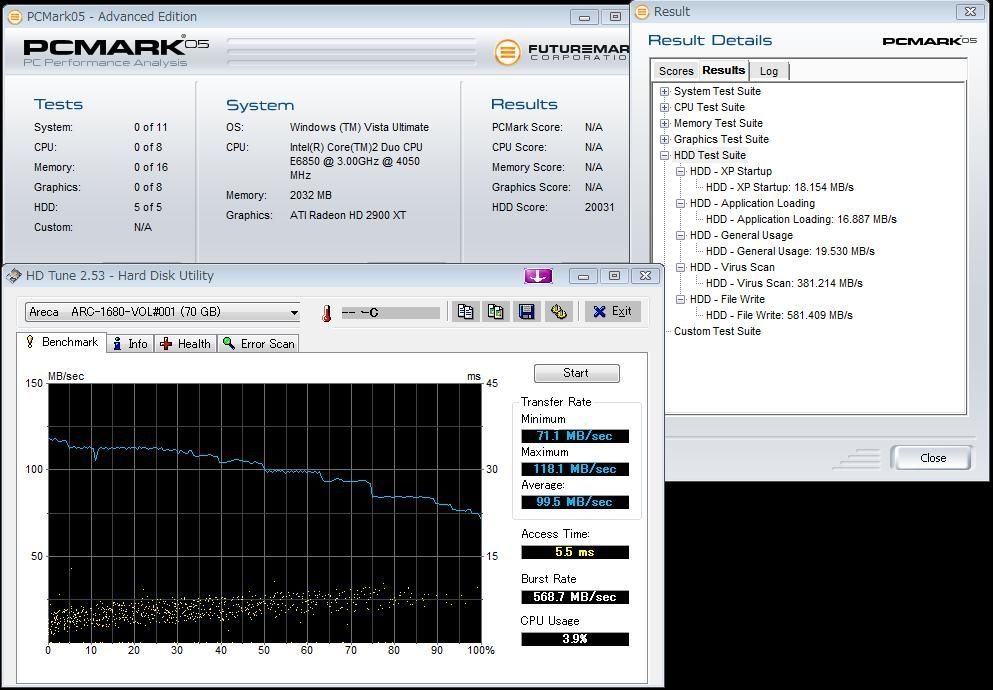Select 'HDD - Virus Scan: 381.214 MB/s' row

pos(784,284)
